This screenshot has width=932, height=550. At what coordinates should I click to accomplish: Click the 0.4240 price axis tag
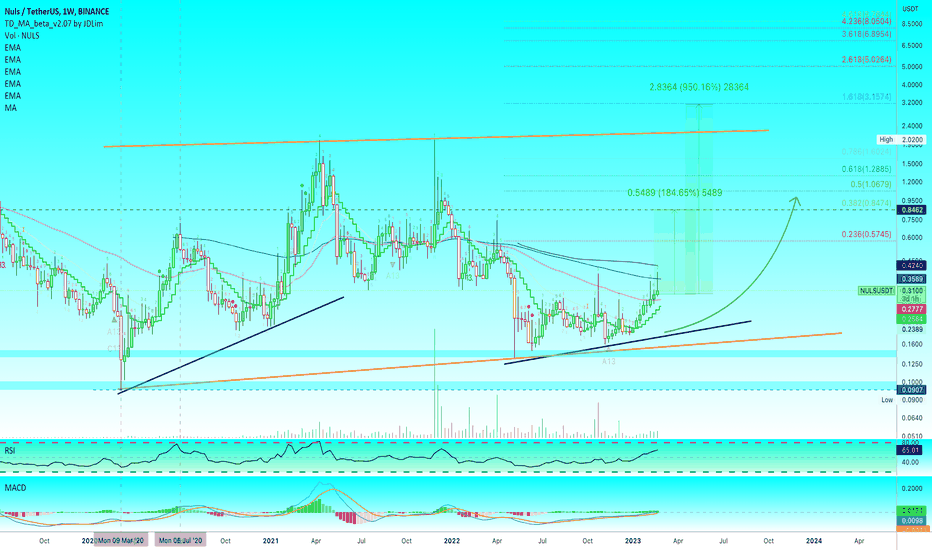point(912,266)
